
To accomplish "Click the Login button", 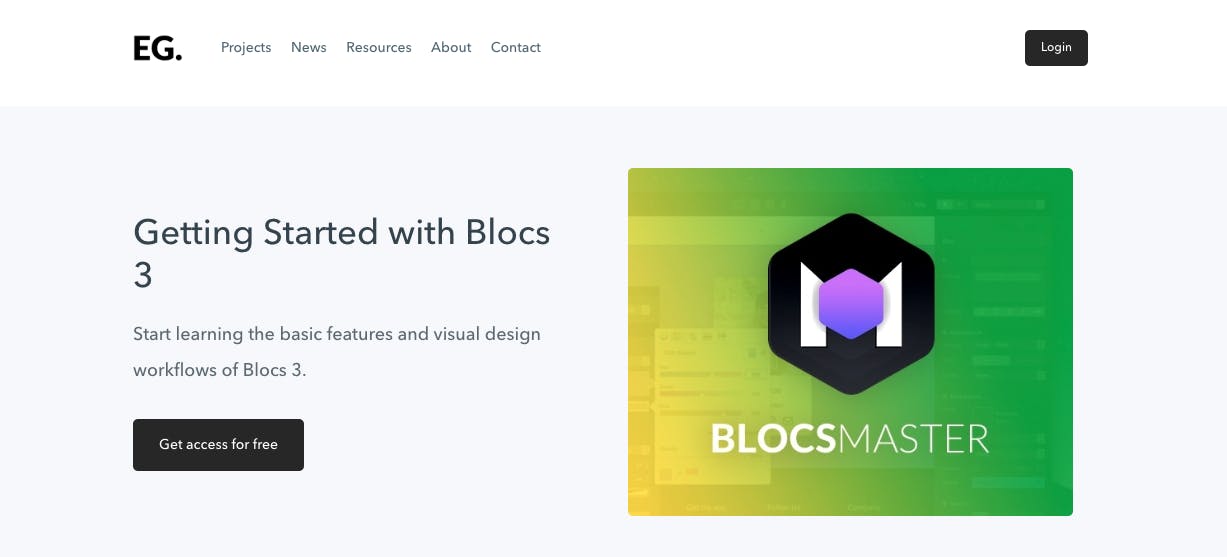I will [1056, 48].
